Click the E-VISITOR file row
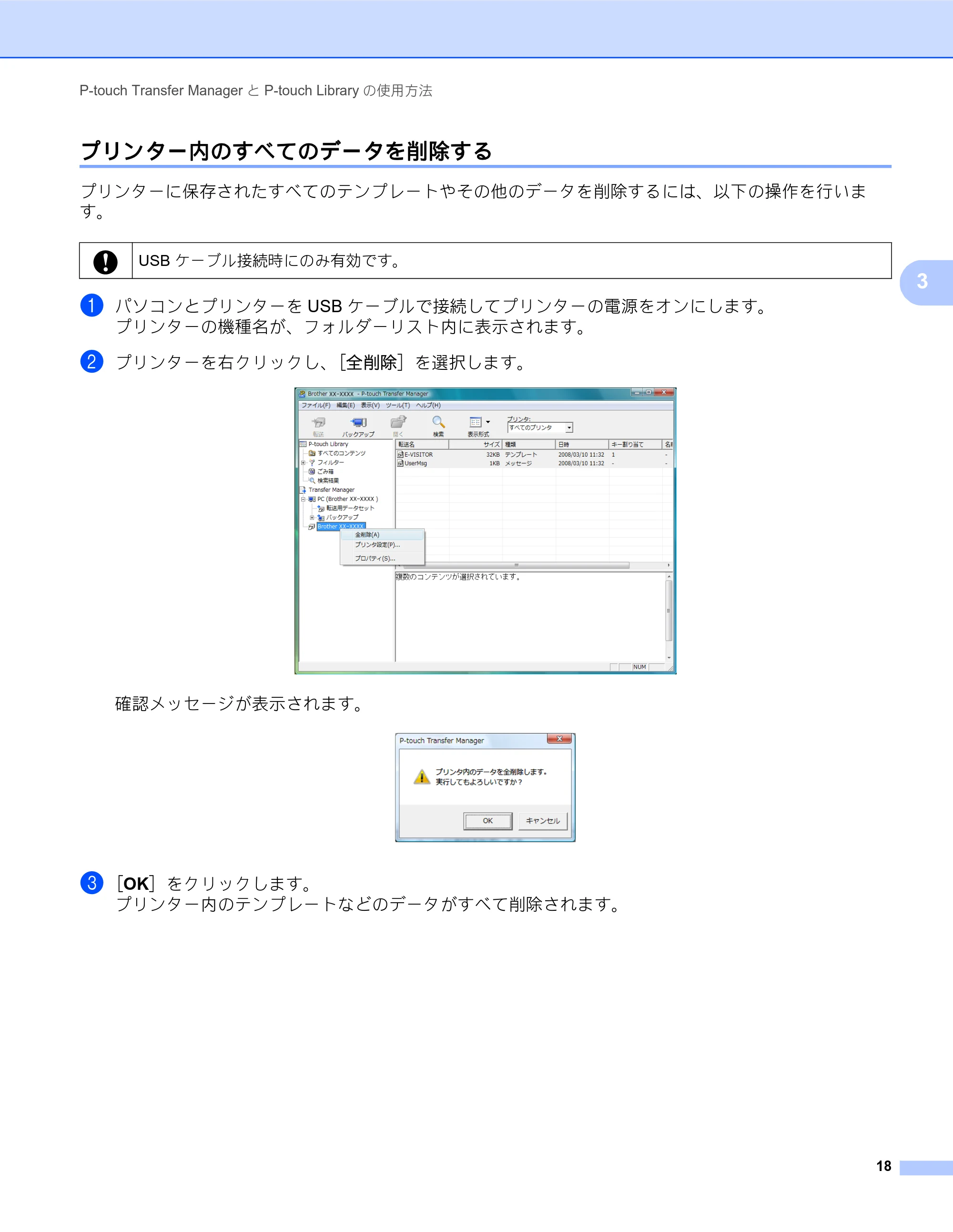 (534, 455)
